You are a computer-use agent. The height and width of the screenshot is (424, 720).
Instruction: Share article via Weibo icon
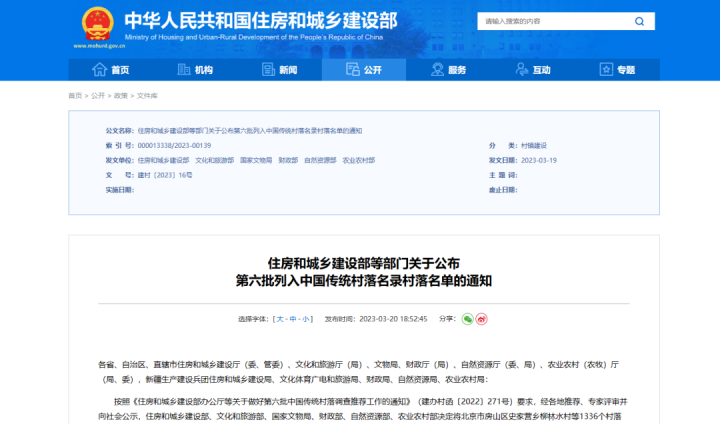[x=481, y=318]
